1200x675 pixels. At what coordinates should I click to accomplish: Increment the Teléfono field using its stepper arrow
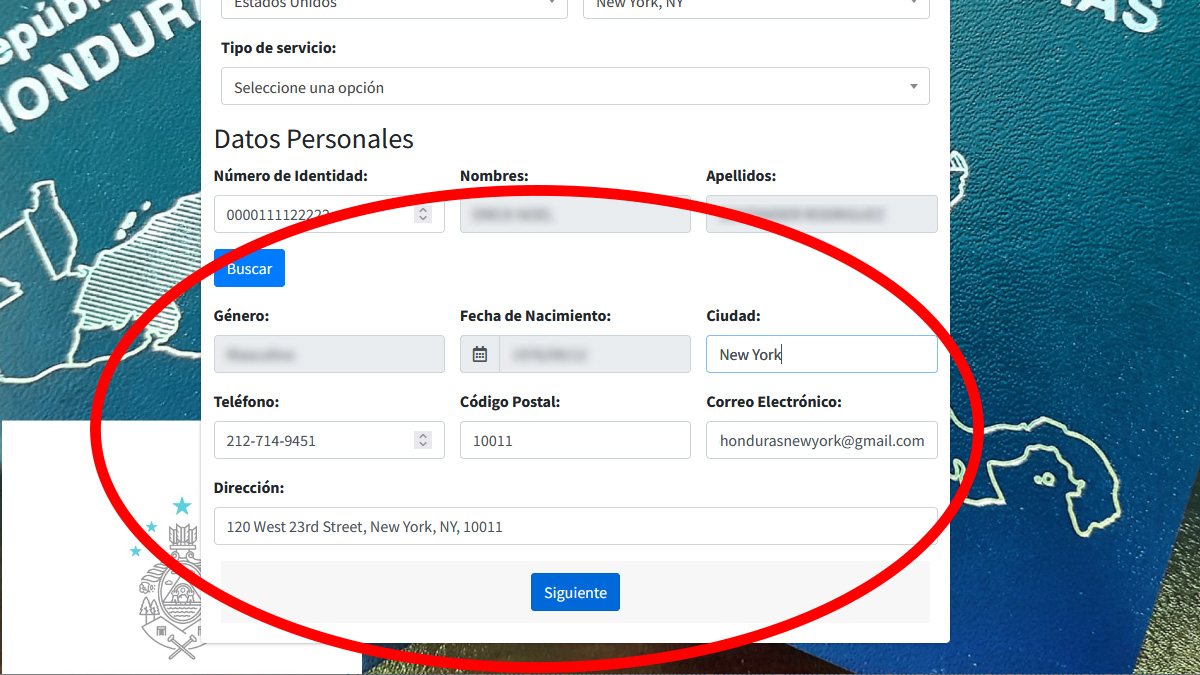[423, 435]
